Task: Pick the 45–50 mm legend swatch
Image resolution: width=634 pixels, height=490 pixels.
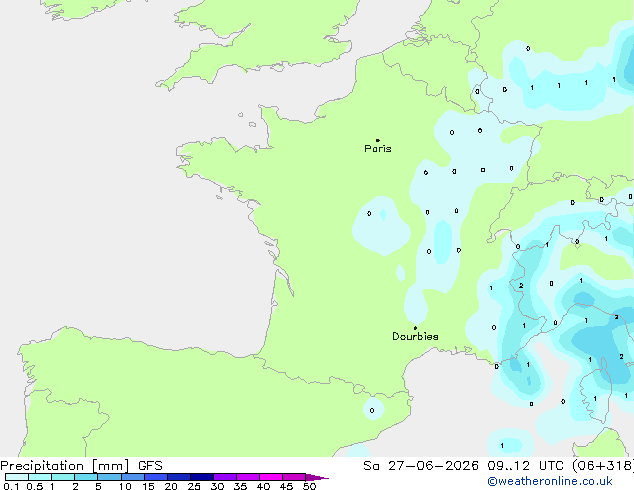Action: pos(294,477)
